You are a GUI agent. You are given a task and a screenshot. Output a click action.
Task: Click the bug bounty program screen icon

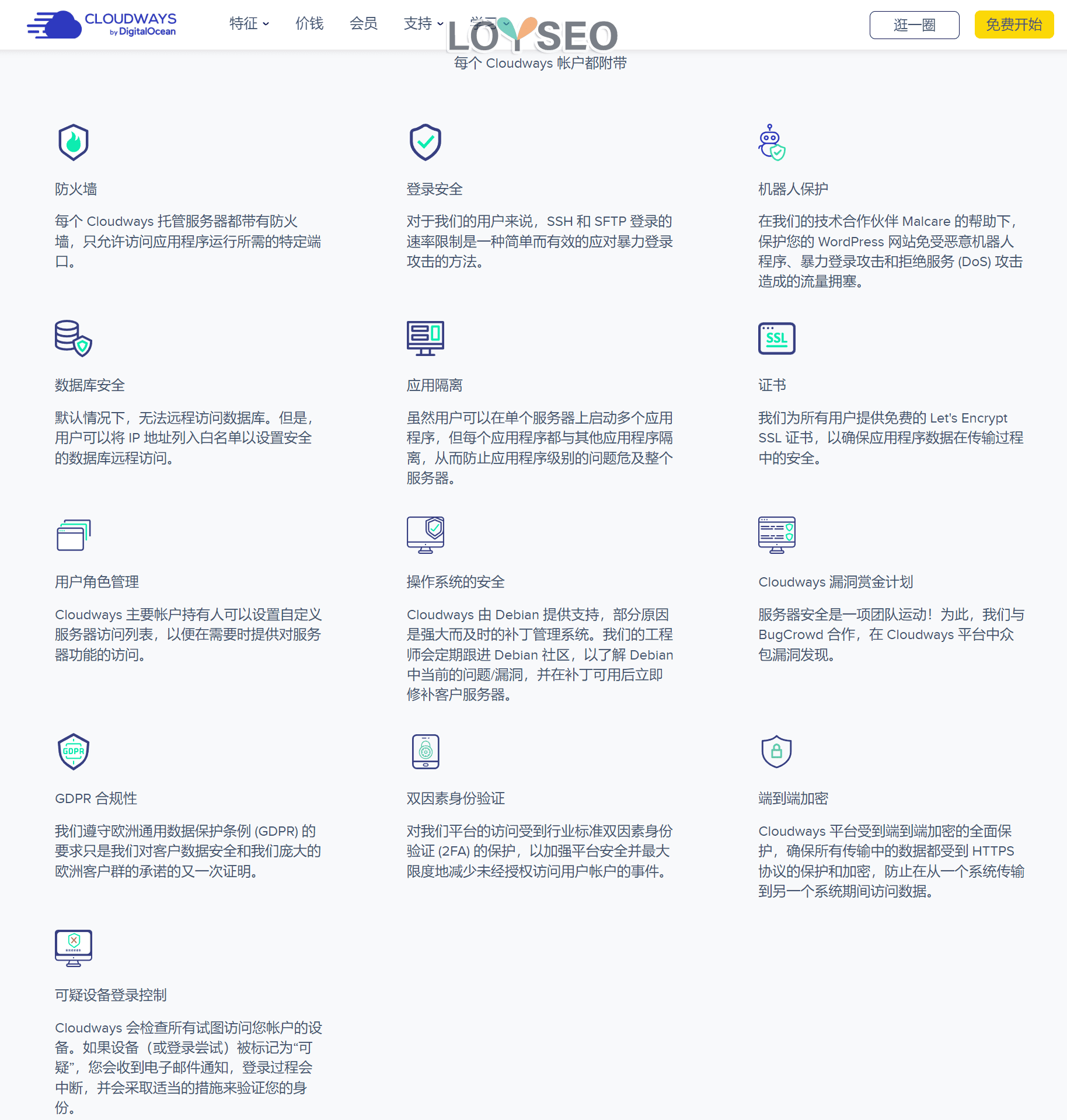click(x=776, y=535)
